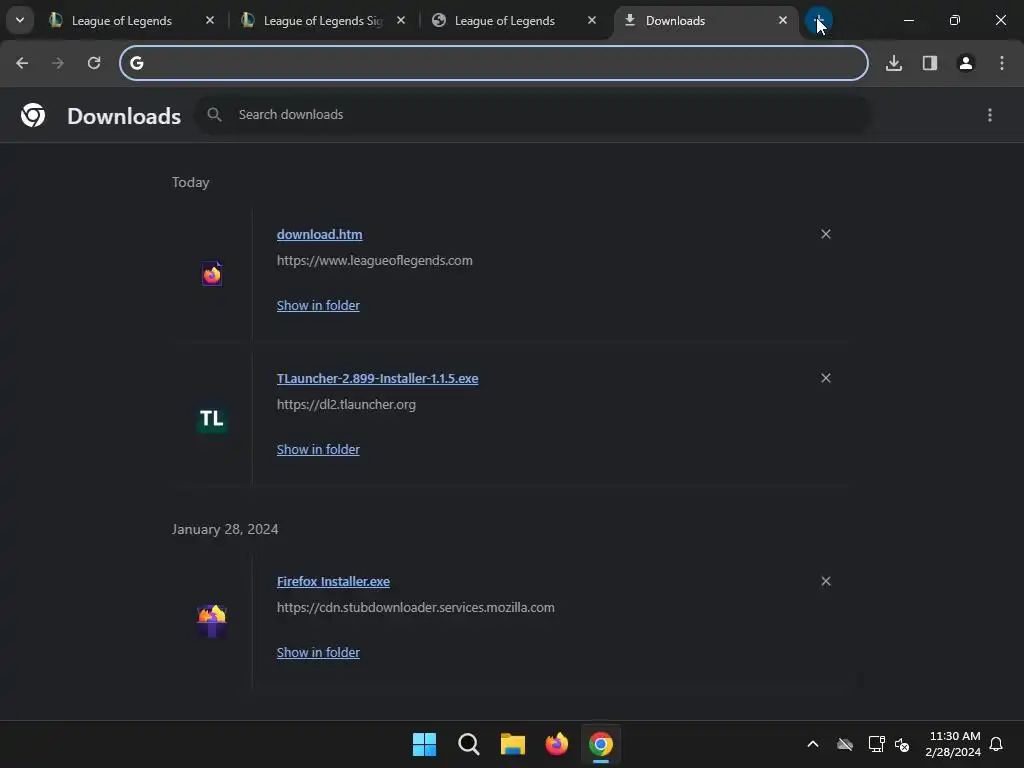Viewport: 1024px width, 768px height.
Task: Open the notifications bell
Action: pos(997,744)
